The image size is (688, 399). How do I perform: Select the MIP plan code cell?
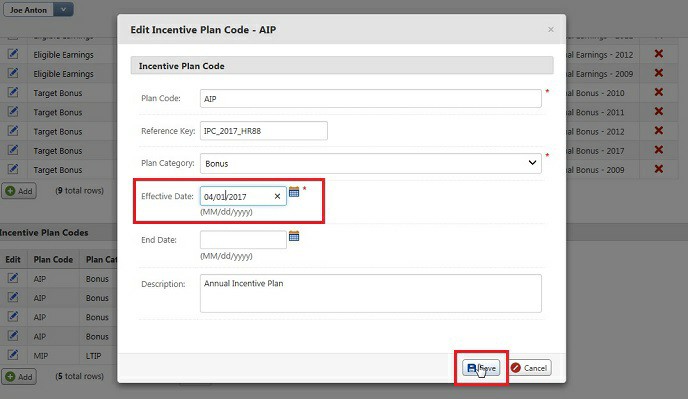pos(41,356)
